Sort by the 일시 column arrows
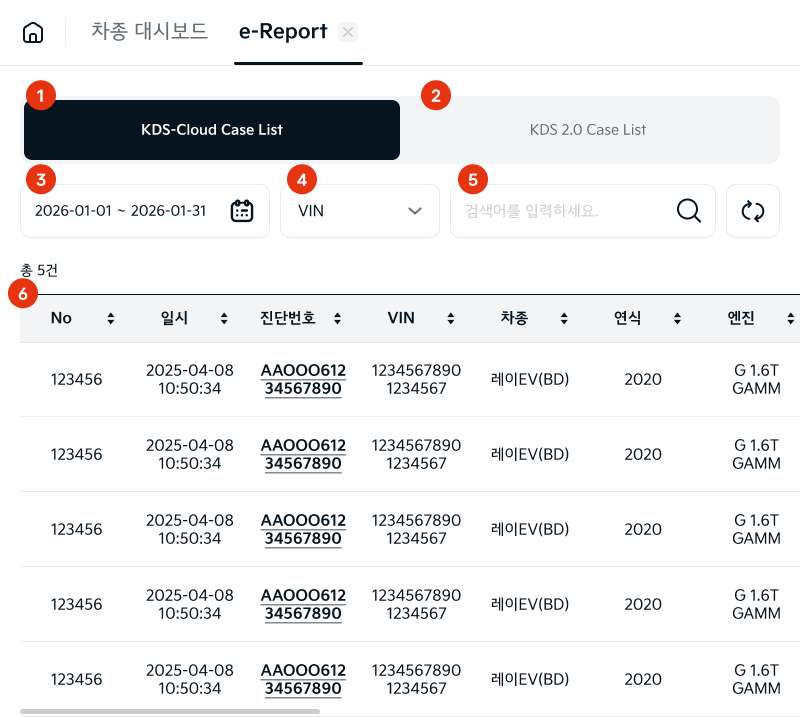This screenshot has width=800, height=717. pos(224,318)
